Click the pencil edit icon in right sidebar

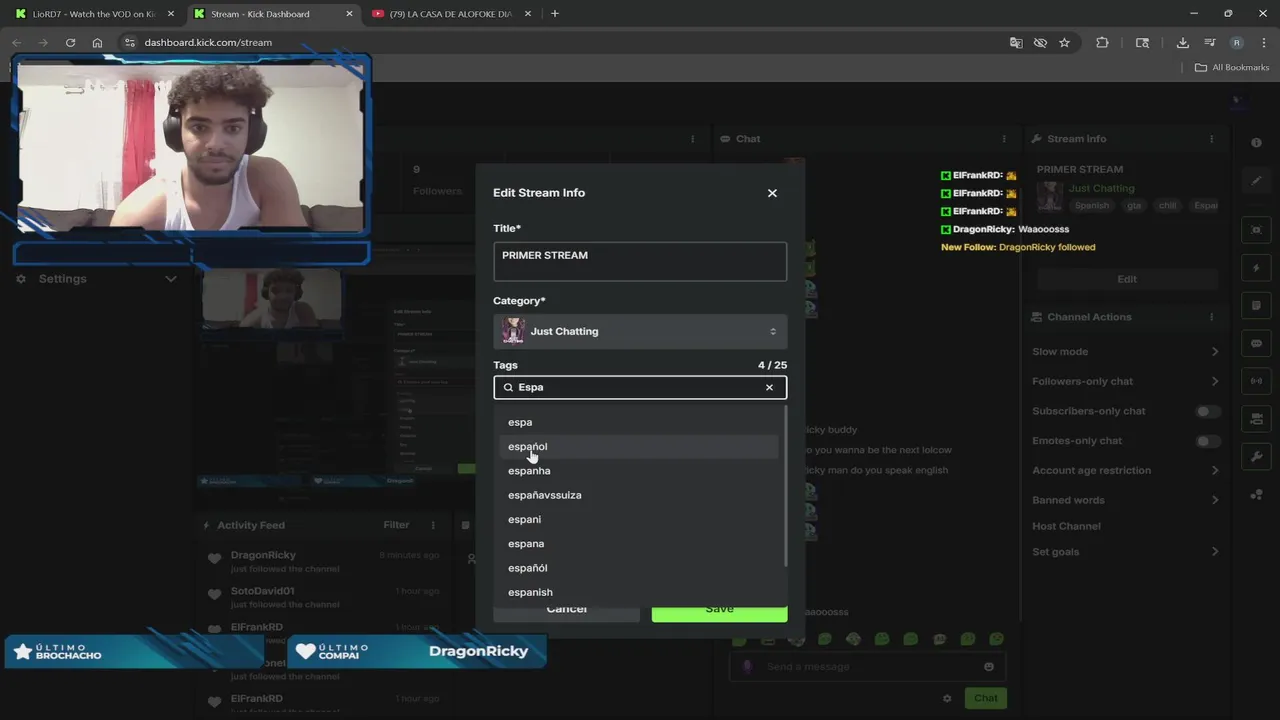1257,181
